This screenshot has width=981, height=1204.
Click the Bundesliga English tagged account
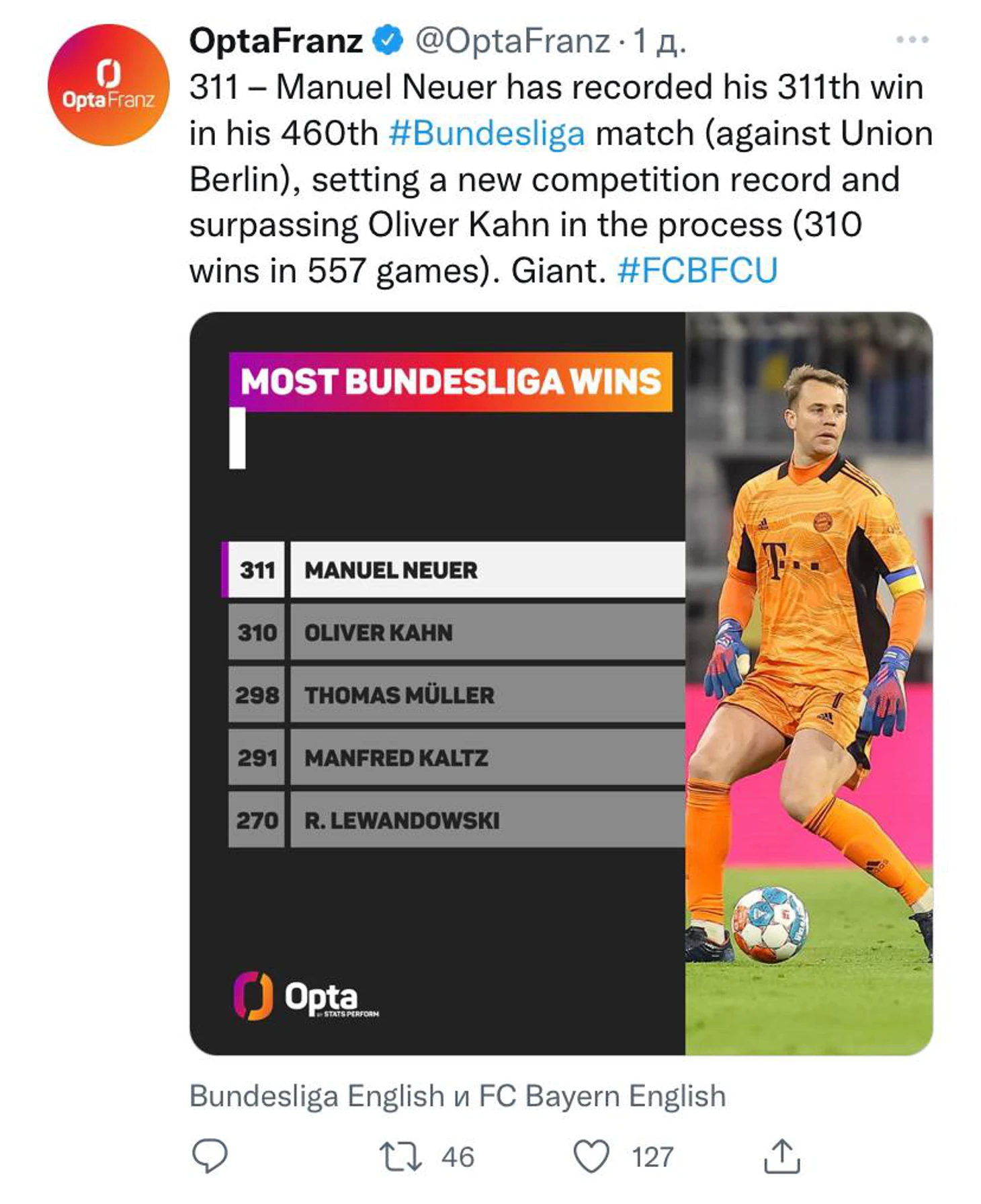click(317, 1096)
